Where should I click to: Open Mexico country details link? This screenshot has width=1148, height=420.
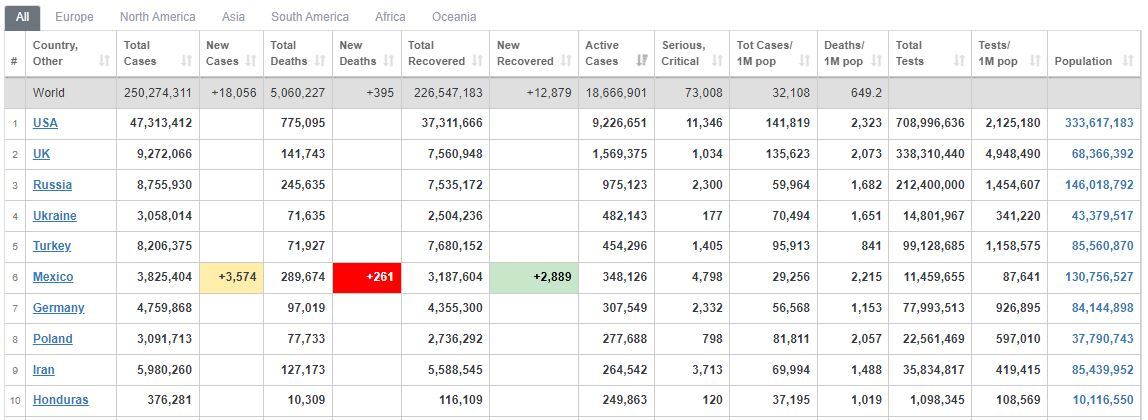(53, 277)
